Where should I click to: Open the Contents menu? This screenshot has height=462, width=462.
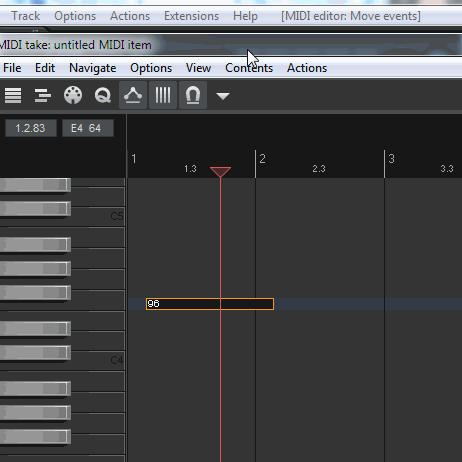249,68
